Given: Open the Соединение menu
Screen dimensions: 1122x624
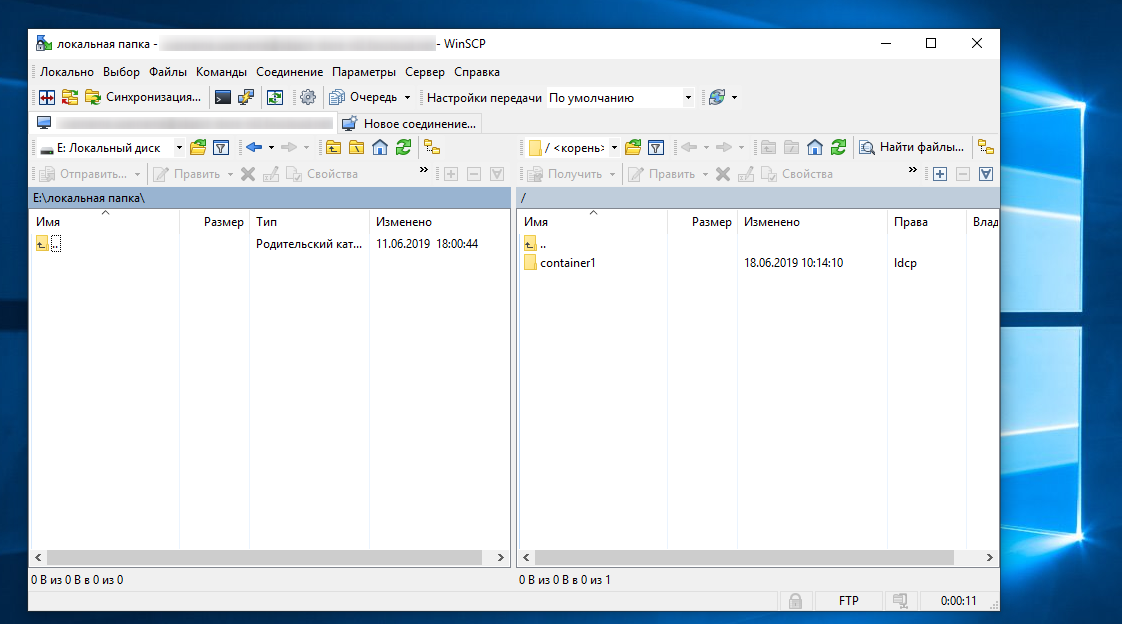Looking at the screenshot, I should 289,72.
